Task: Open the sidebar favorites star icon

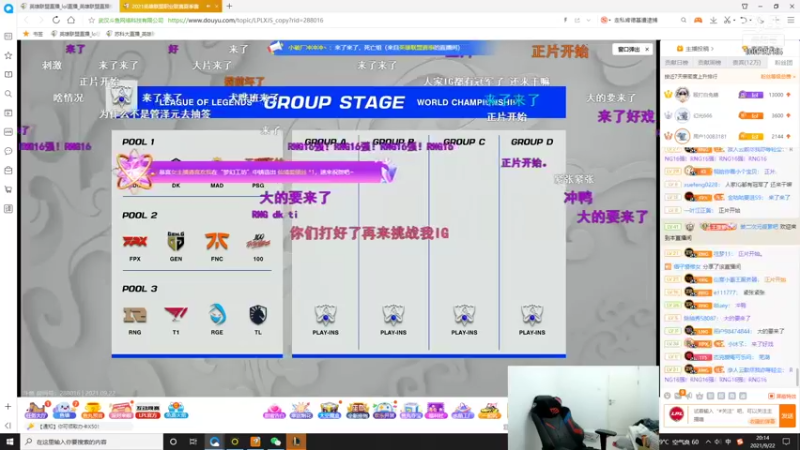Action: click(x=8, y=55)
